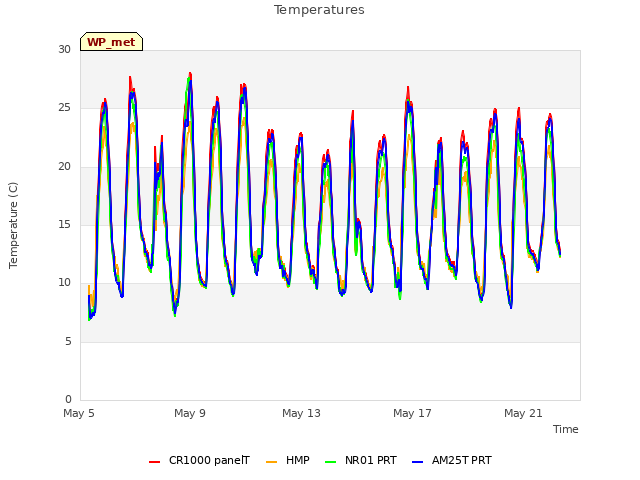Click the orange HMP legend swatch
Screen dimensions: 640x480
pos(271,462)
